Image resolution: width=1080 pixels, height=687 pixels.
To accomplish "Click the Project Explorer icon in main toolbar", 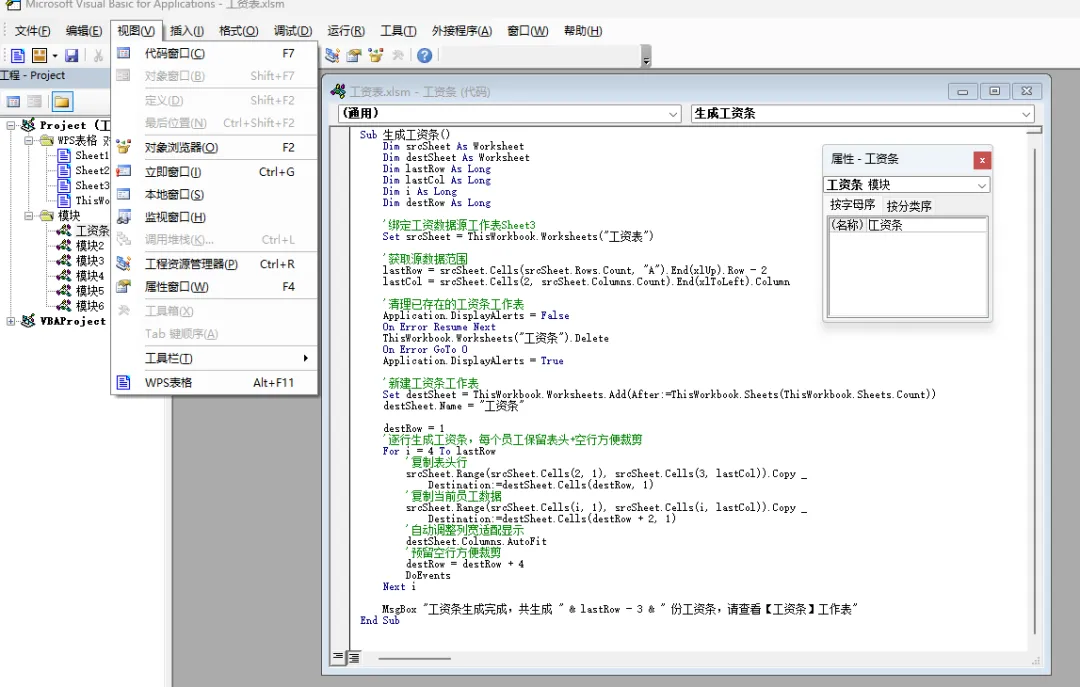I will (x=333, y=56).
